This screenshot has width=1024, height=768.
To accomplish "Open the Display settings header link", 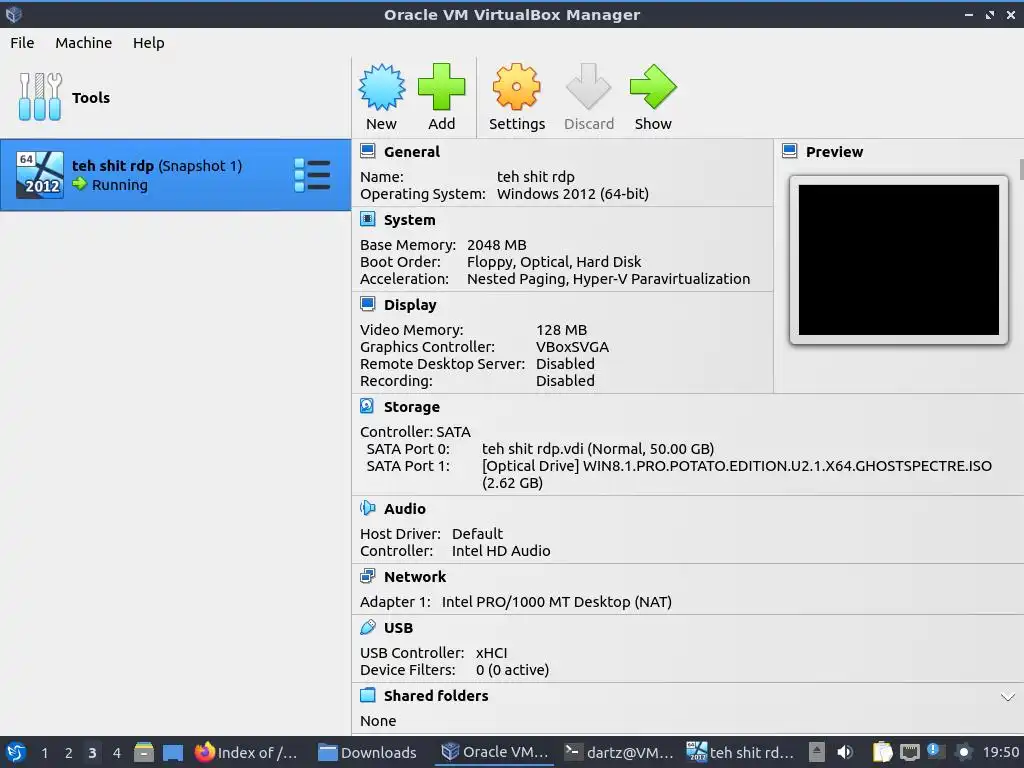I will [x=410, y=305].
